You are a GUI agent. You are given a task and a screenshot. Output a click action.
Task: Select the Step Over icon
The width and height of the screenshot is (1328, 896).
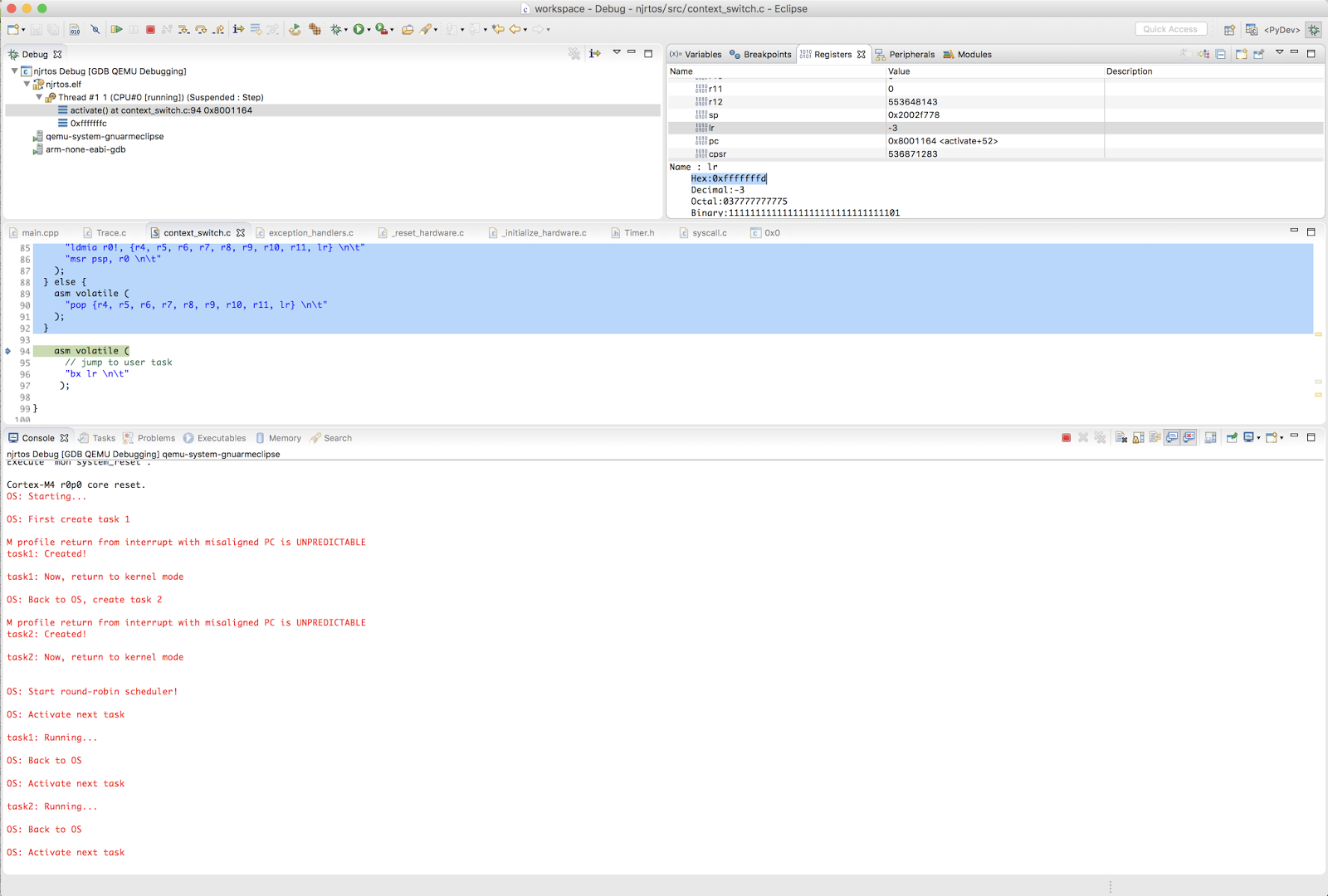click(x=202, y=29)
